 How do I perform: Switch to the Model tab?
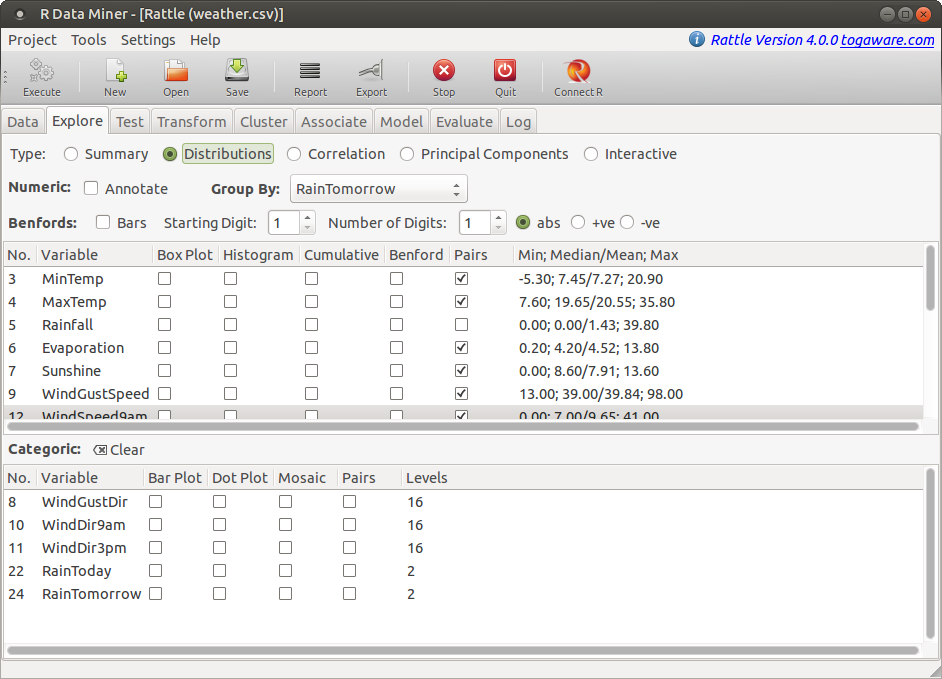(401, 122)
